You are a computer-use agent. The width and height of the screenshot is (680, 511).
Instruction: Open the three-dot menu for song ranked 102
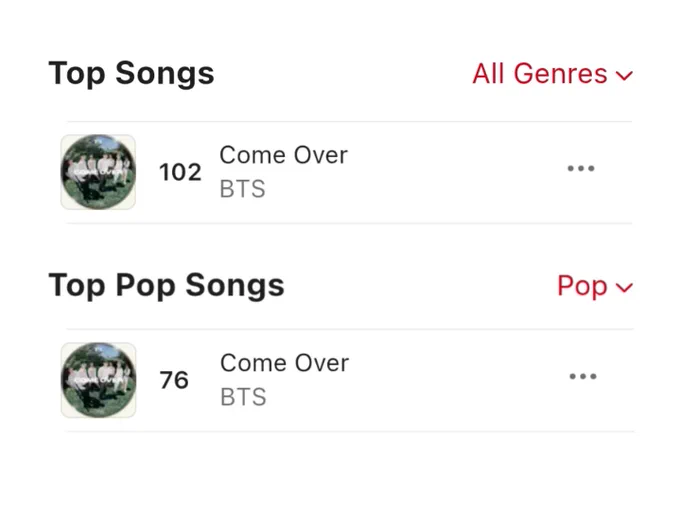pyautogui.click(x=581, y=168)
